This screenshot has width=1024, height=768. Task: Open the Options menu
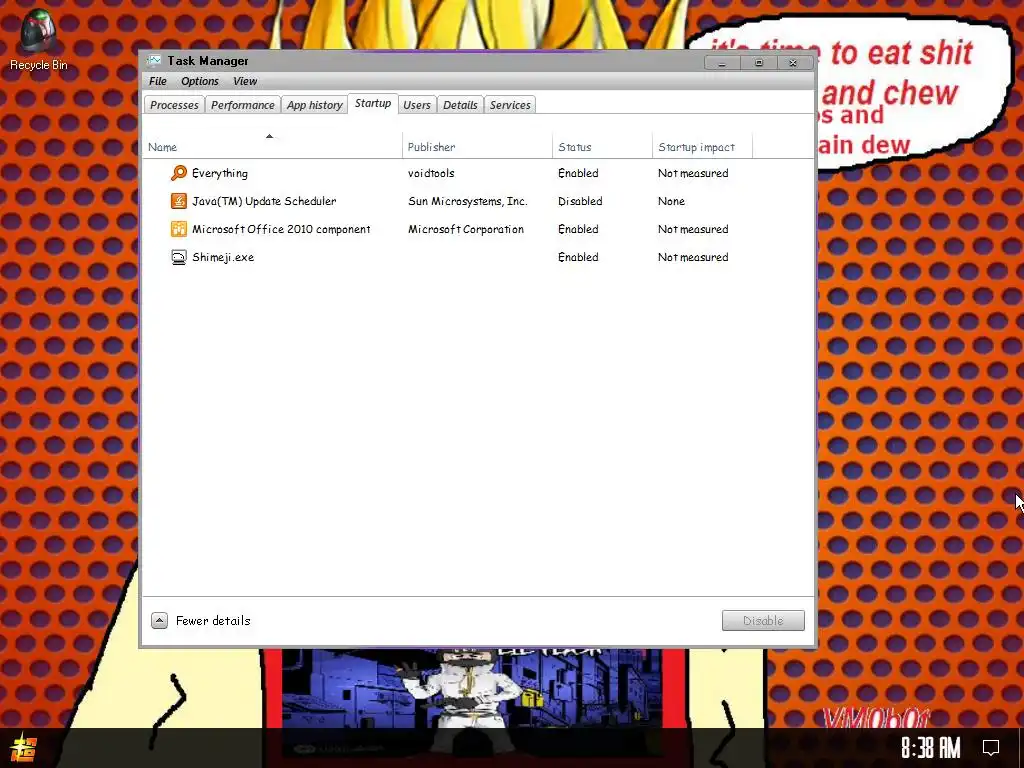pyautogui.click(x=200, y=81)
